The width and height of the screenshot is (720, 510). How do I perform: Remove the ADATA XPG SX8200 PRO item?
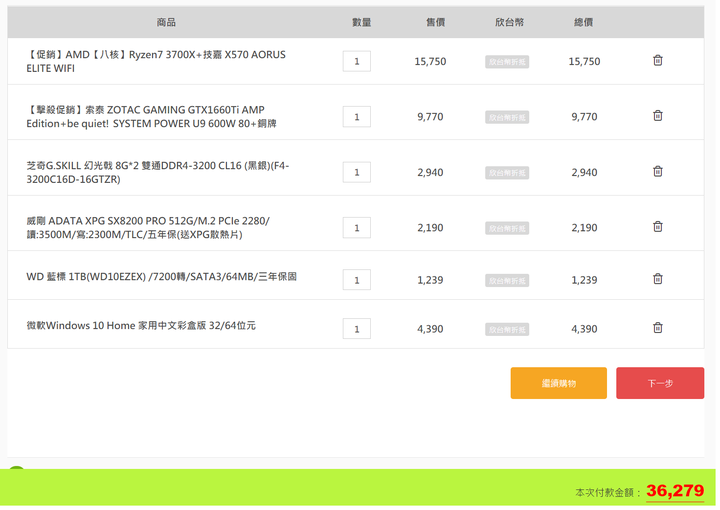tap(658, 227)
